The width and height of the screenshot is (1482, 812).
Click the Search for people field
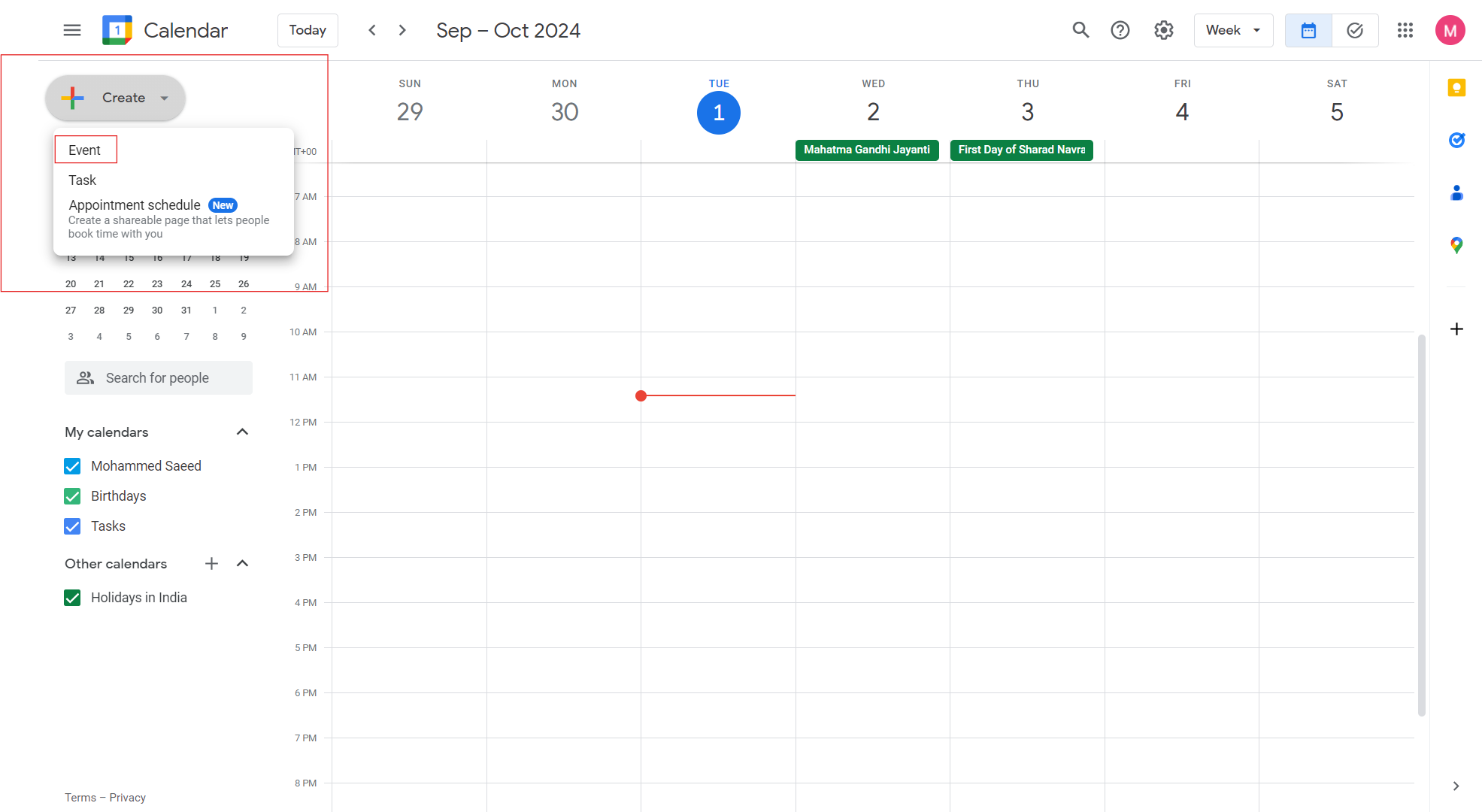pyautogui.click(x=158, y=378)
